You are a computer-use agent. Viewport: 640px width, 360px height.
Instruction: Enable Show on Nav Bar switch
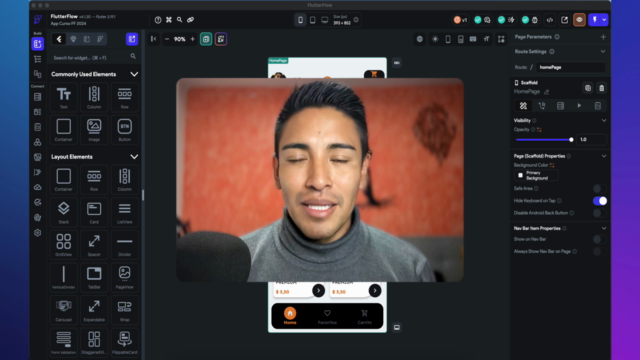[x=600, y=239]
